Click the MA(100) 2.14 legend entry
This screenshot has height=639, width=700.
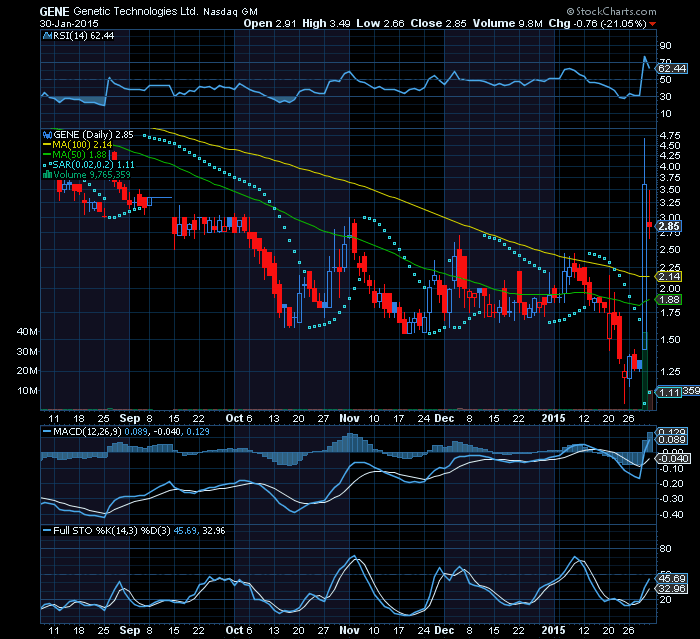(x=83, y=145)
